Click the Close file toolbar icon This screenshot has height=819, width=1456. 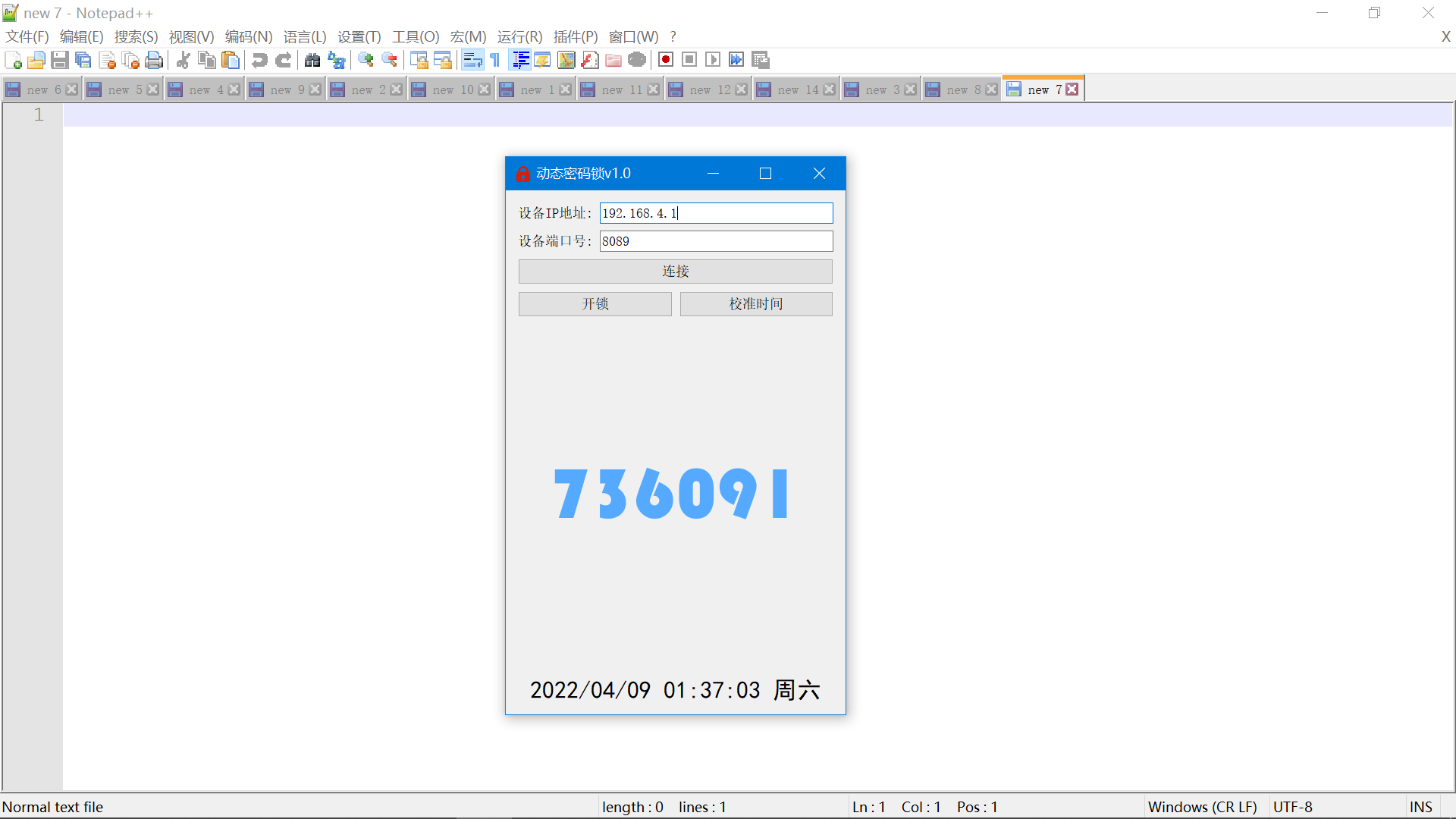pos(107,60)
